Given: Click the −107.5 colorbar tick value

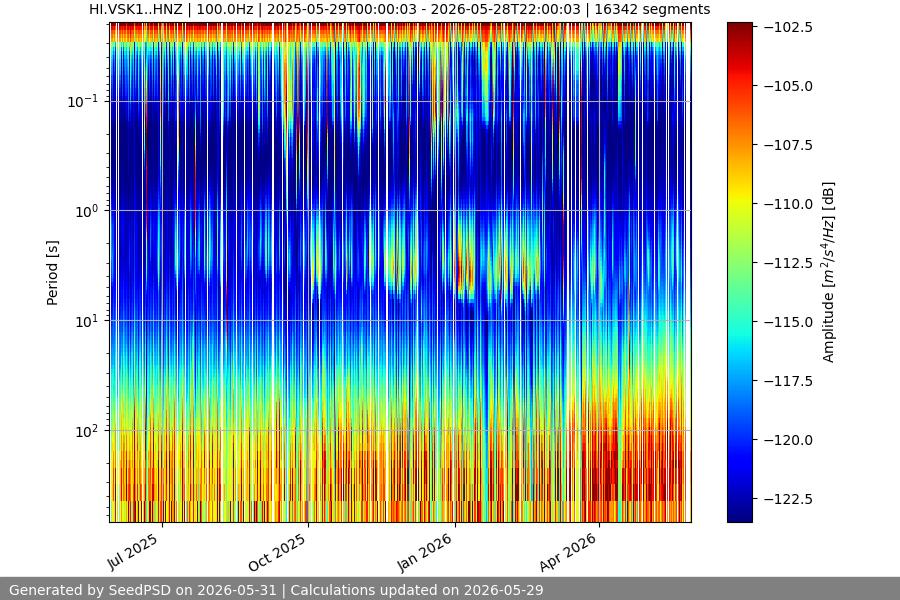Looking at the screenshot, I should pos(789,145).
